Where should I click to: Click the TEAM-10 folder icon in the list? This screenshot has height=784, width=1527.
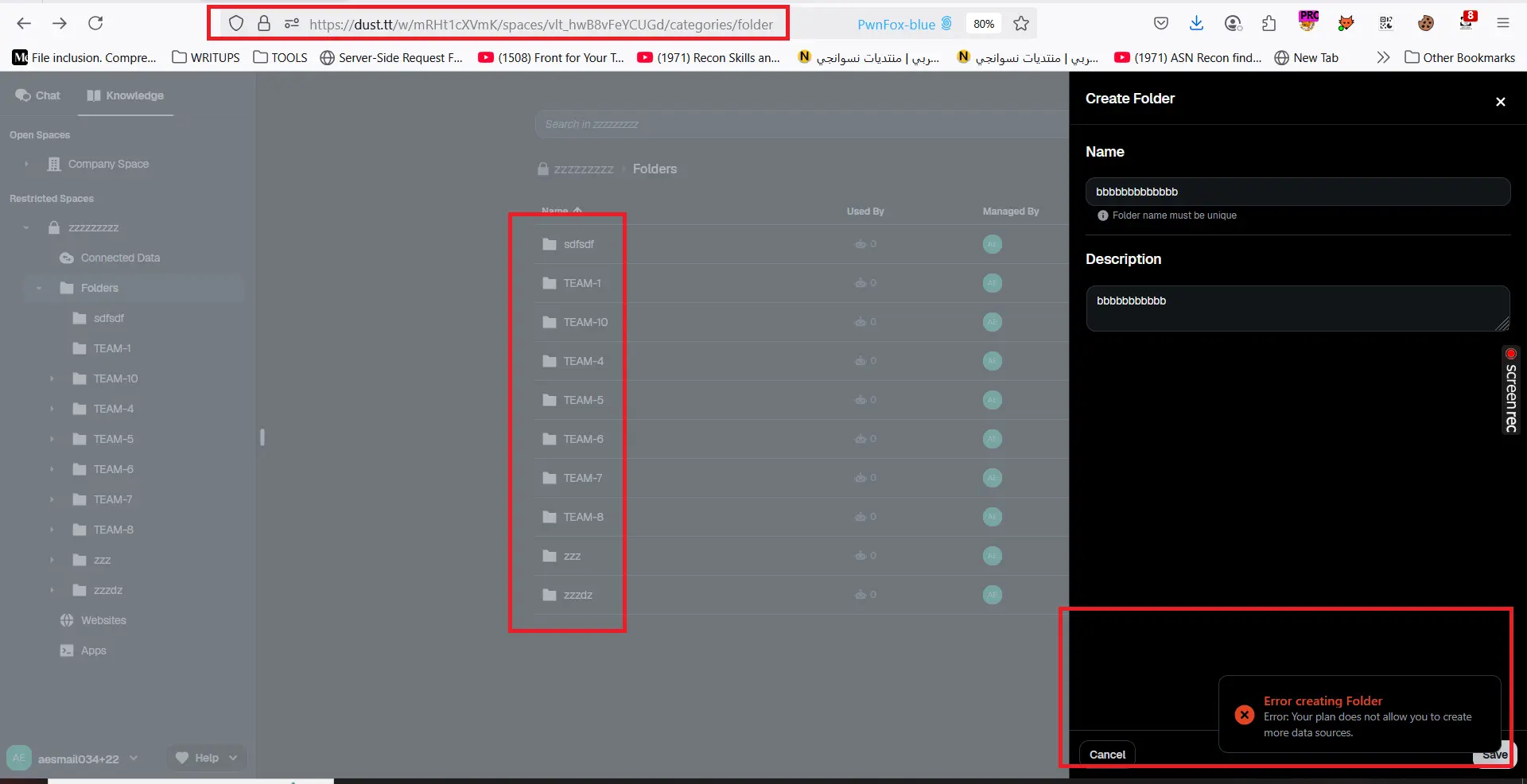pyautogui.click(x=550, y=322)
